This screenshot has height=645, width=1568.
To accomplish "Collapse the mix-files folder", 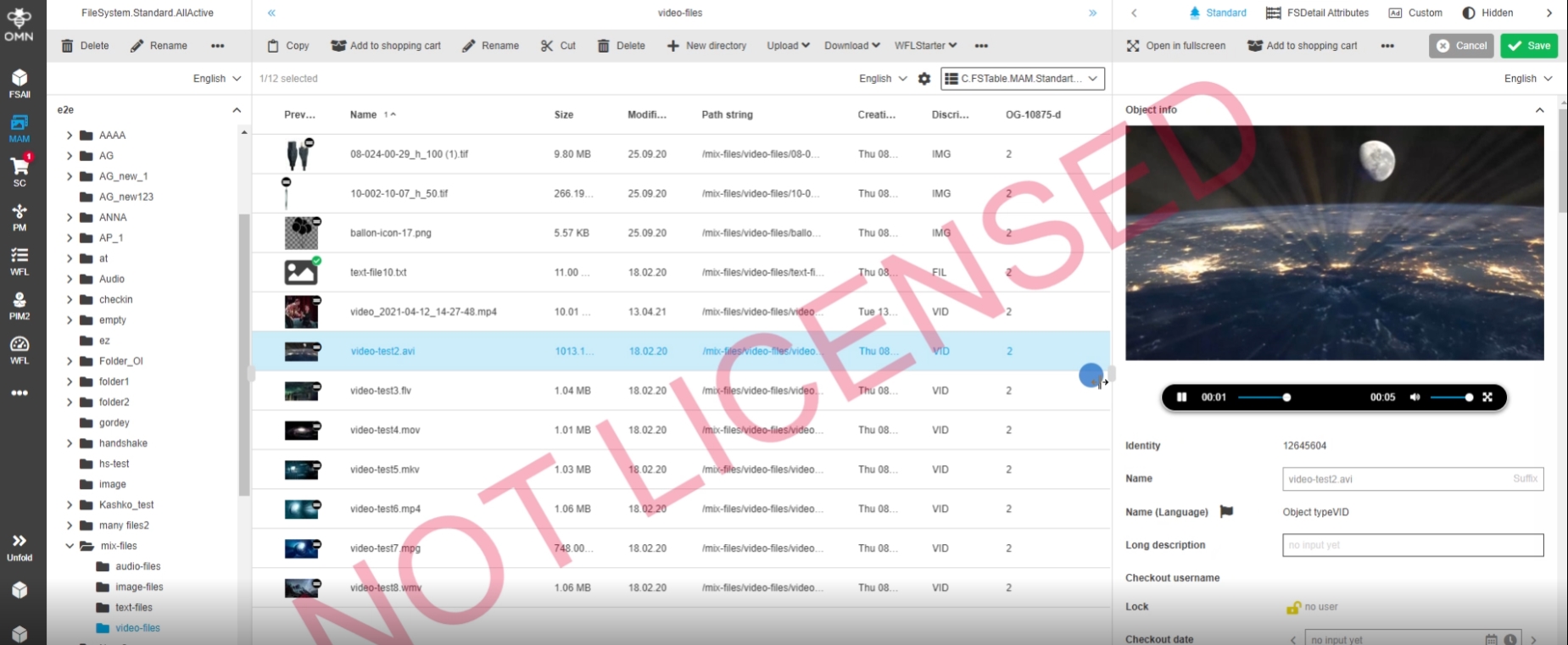I will click(x=70, y=546).
